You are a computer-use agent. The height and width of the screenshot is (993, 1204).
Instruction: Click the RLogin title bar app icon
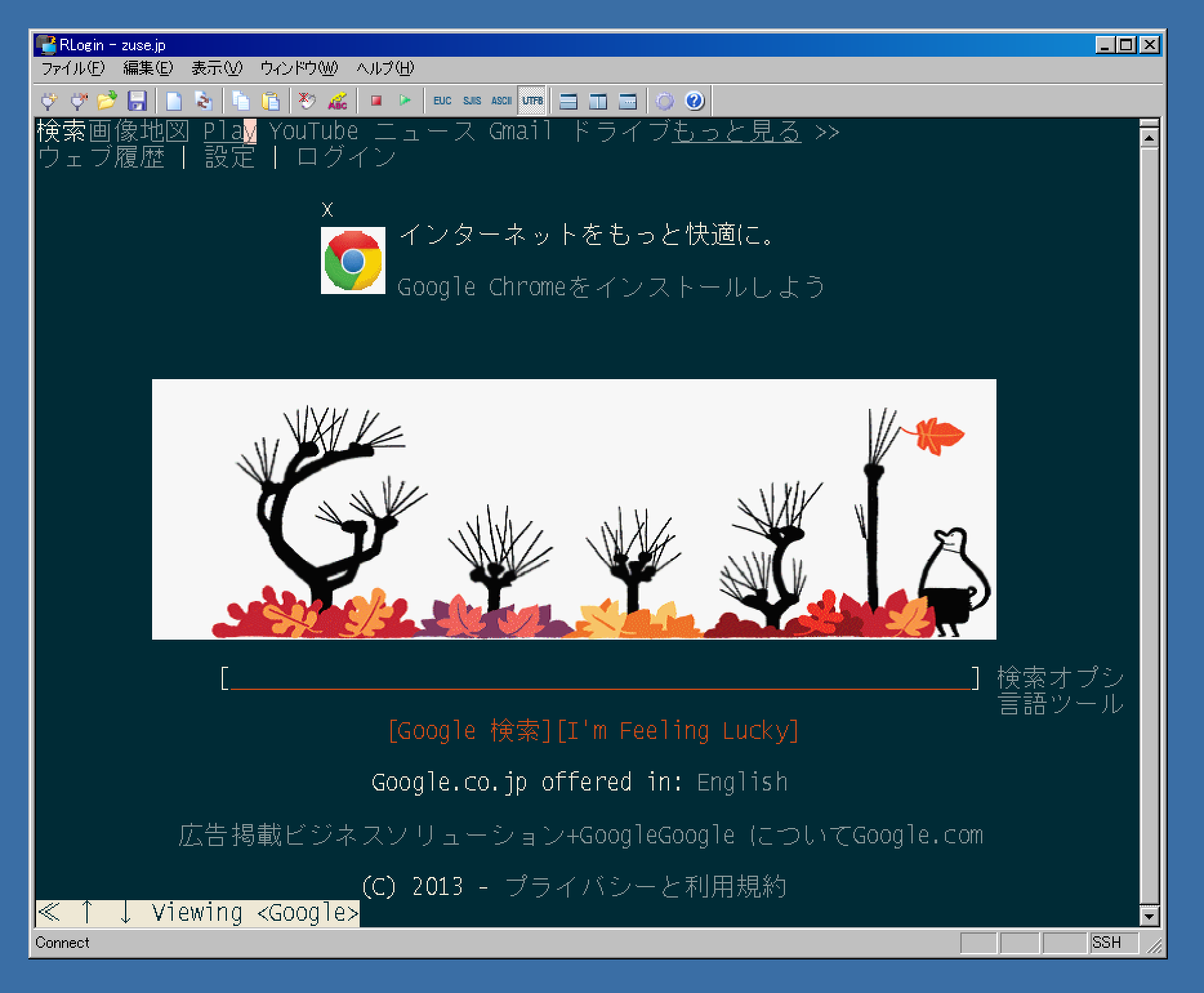click(46, 45)
